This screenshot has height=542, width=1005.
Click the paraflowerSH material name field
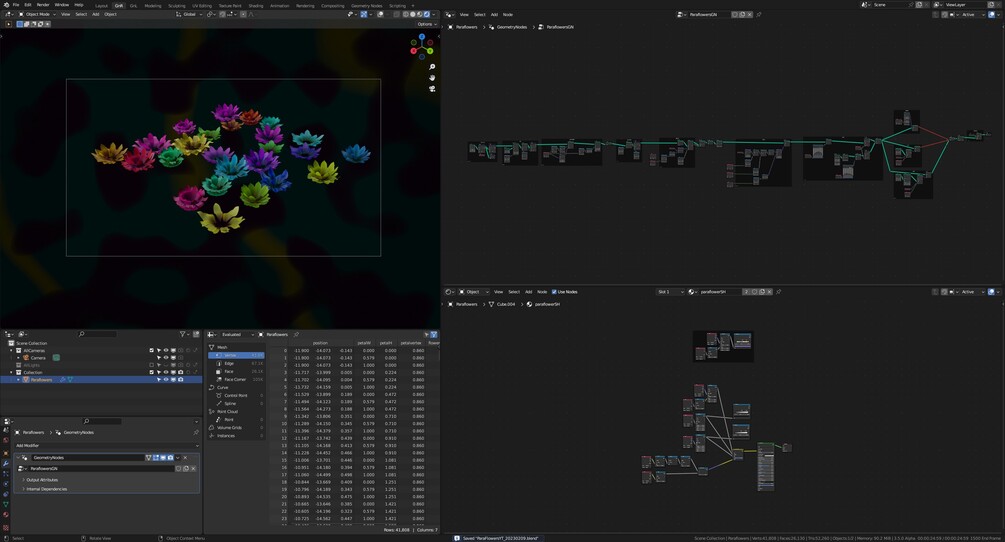[x=719, y=292]
